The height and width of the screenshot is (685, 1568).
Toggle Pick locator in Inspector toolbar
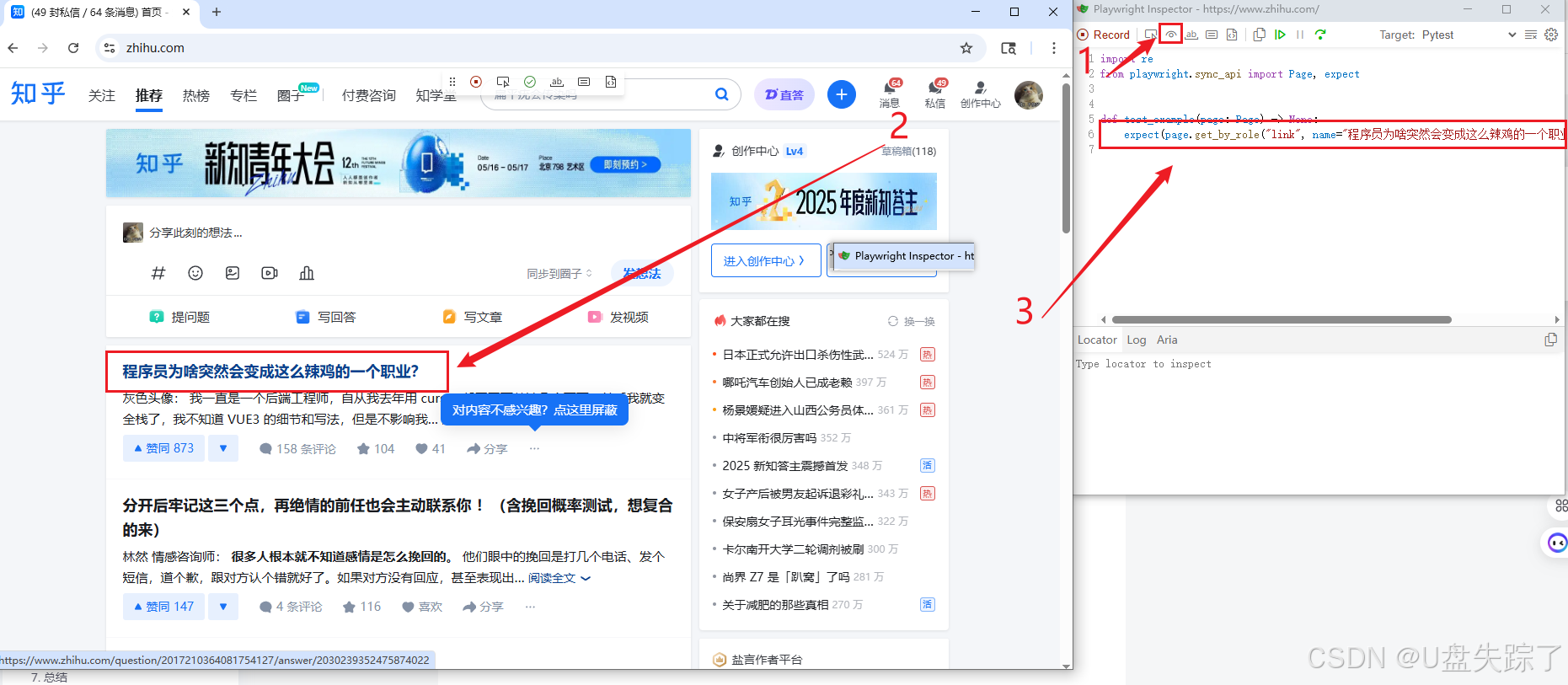(1150, 35)
